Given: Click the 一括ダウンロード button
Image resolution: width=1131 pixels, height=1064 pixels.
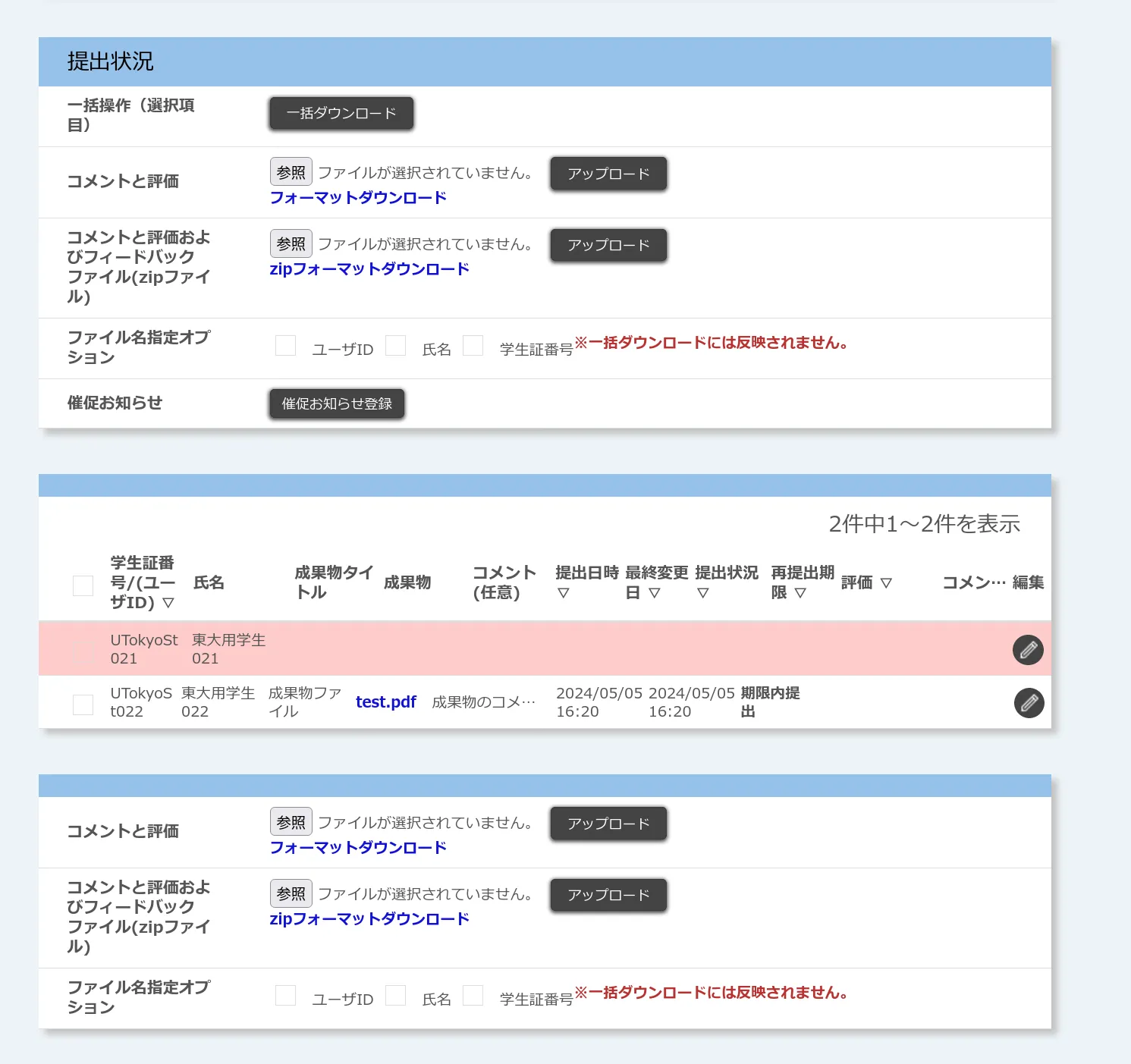Looking at the screenshot, I should (340, 113).
